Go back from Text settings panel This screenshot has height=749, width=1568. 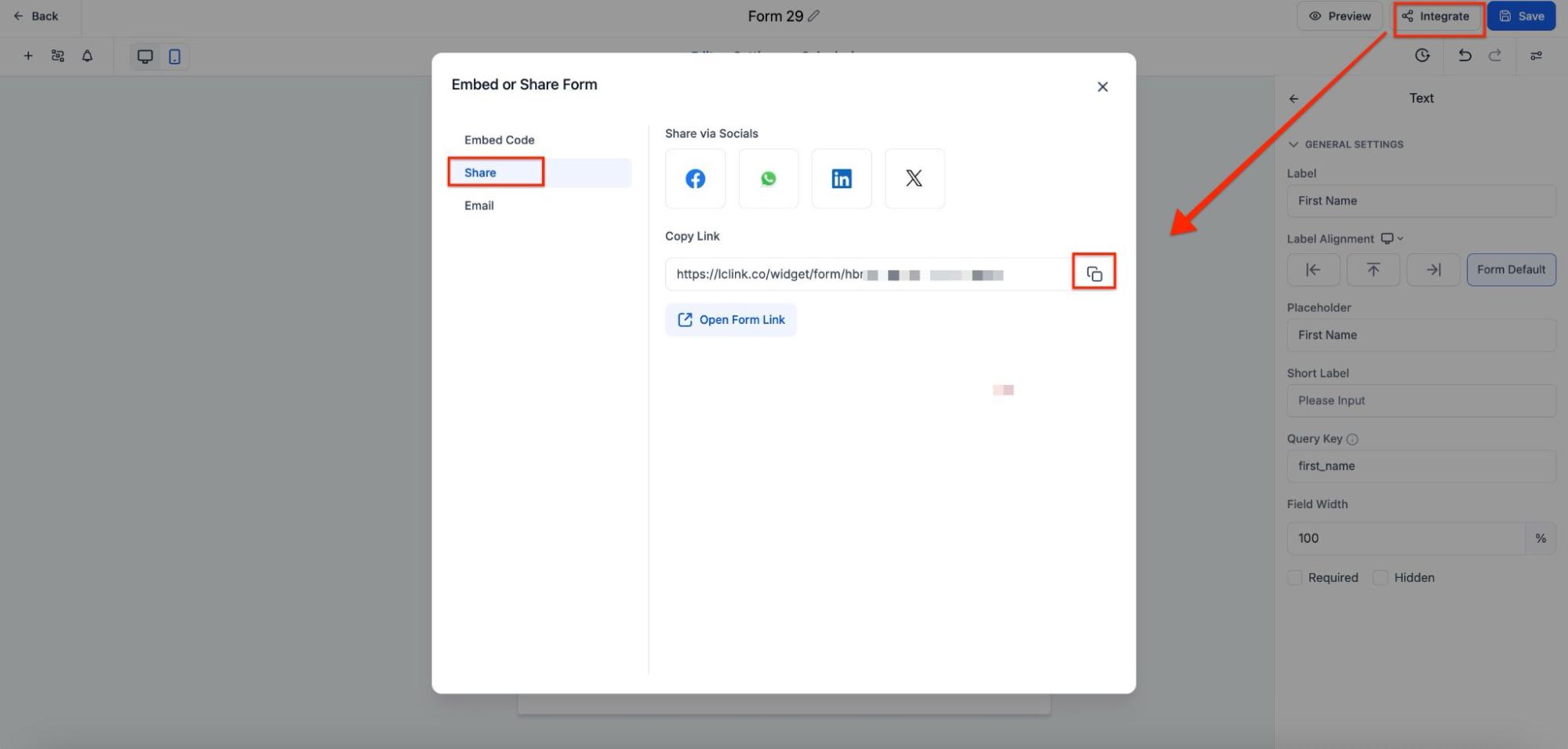[1293, 99]
